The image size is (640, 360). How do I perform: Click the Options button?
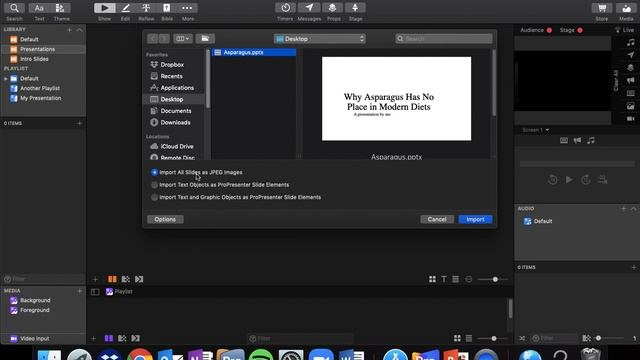(165, 219)
